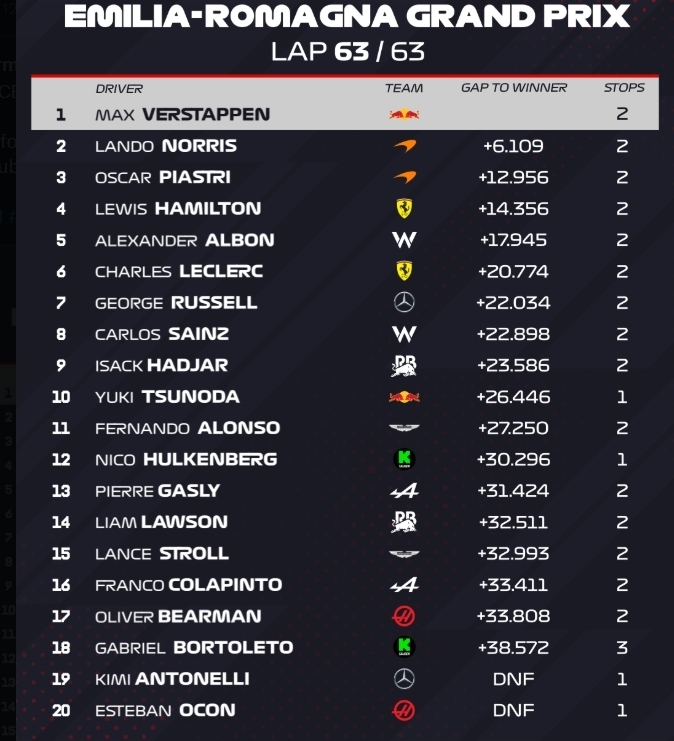The image size is (674, 741).
Task: Select the TEAM column header
Action: coord(404,88)
